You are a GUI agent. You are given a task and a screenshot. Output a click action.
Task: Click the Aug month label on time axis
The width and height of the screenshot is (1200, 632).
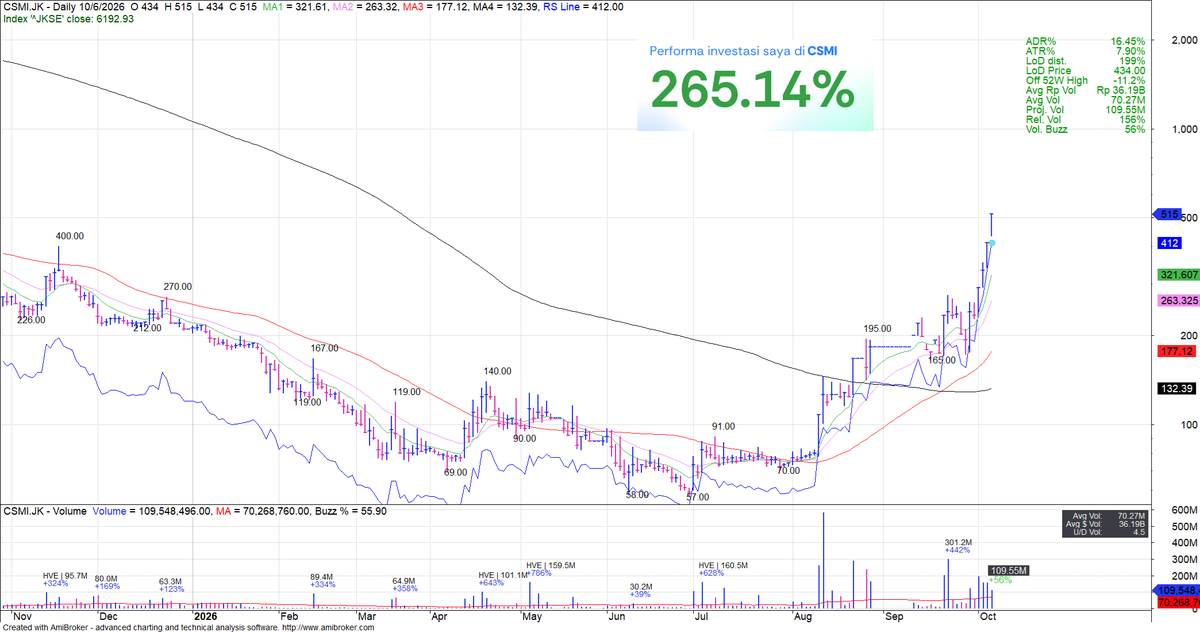[804, 618]
